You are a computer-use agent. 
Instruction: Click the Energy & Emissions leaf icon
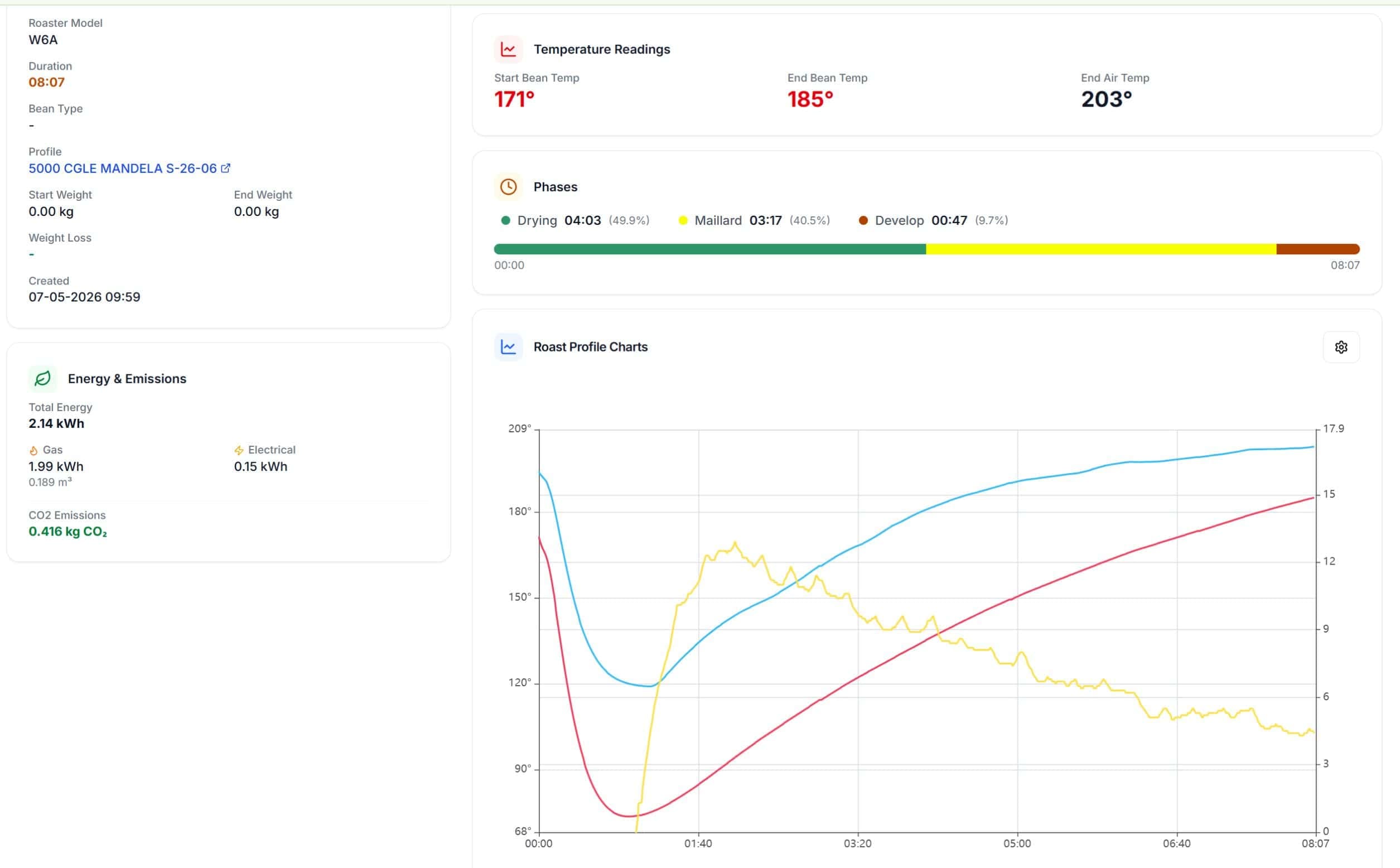[42, 379]
